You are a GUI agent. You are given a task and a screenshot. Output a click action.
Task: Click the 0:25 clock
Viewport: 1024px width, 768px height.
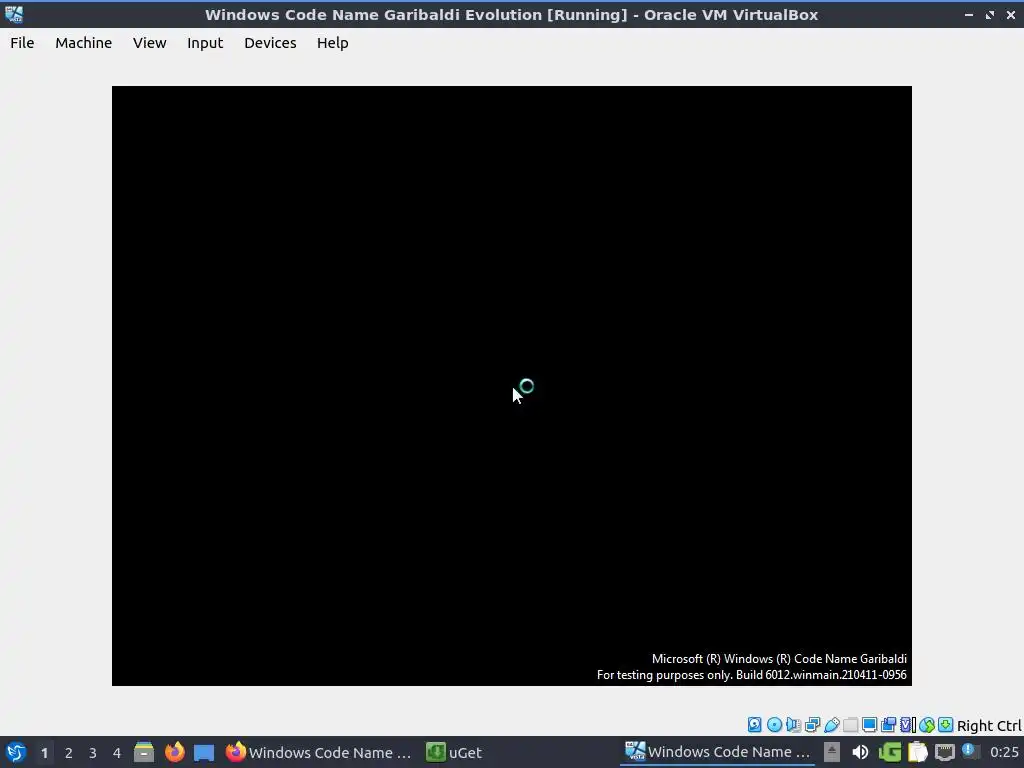point(1004,752)
